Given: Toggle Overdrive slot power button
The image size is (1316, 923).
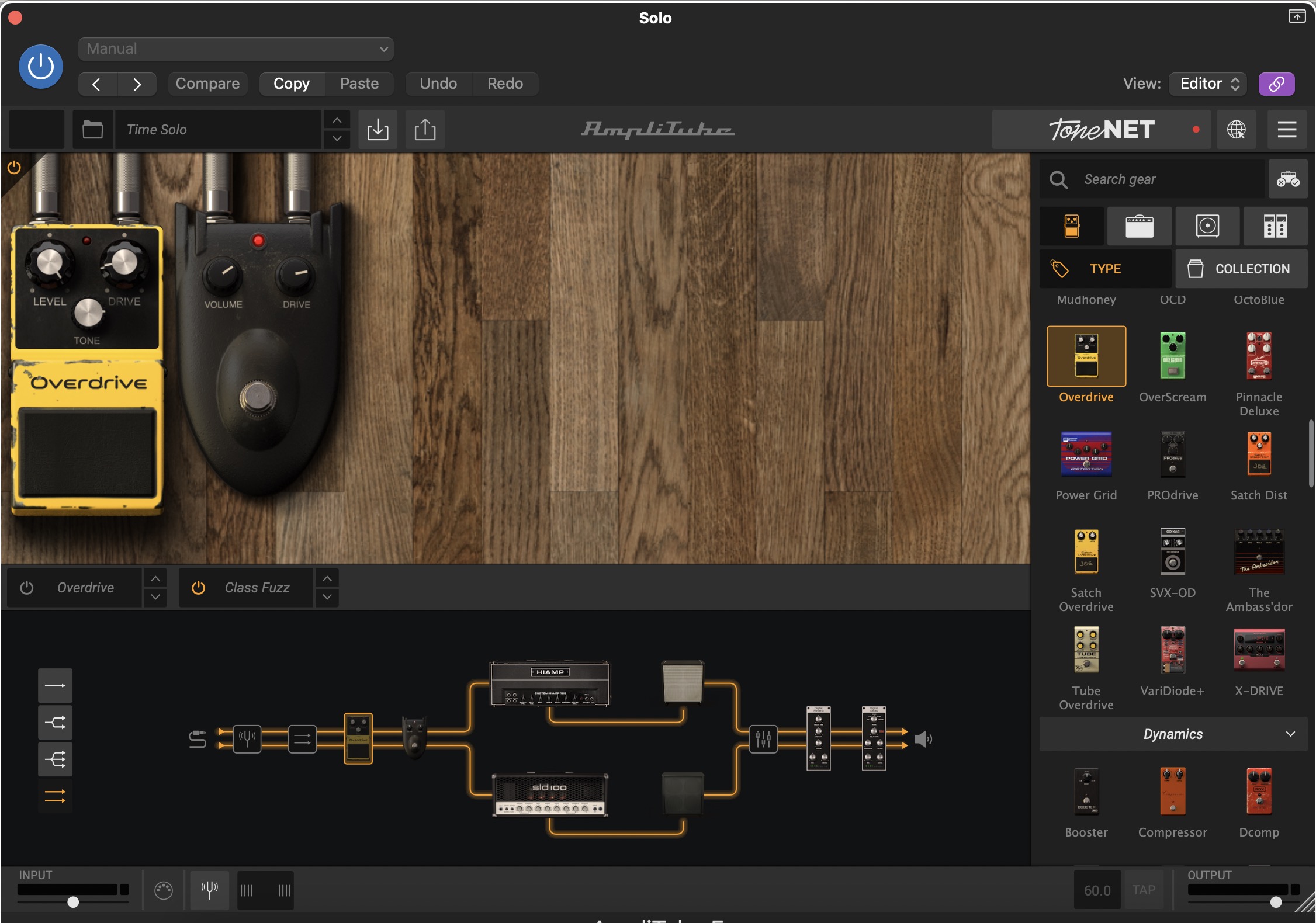Looking at the screenshot, I should 27,588.
